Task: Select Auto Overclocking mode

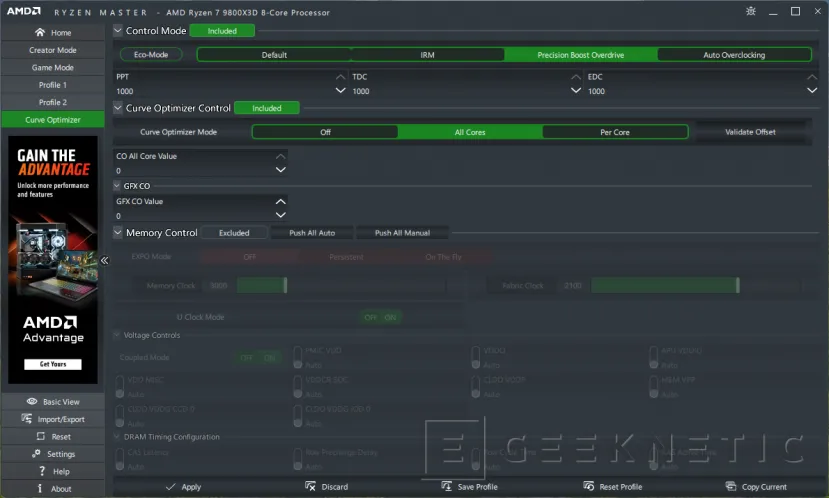Action: pyautogui.click(x=734, y=54)
